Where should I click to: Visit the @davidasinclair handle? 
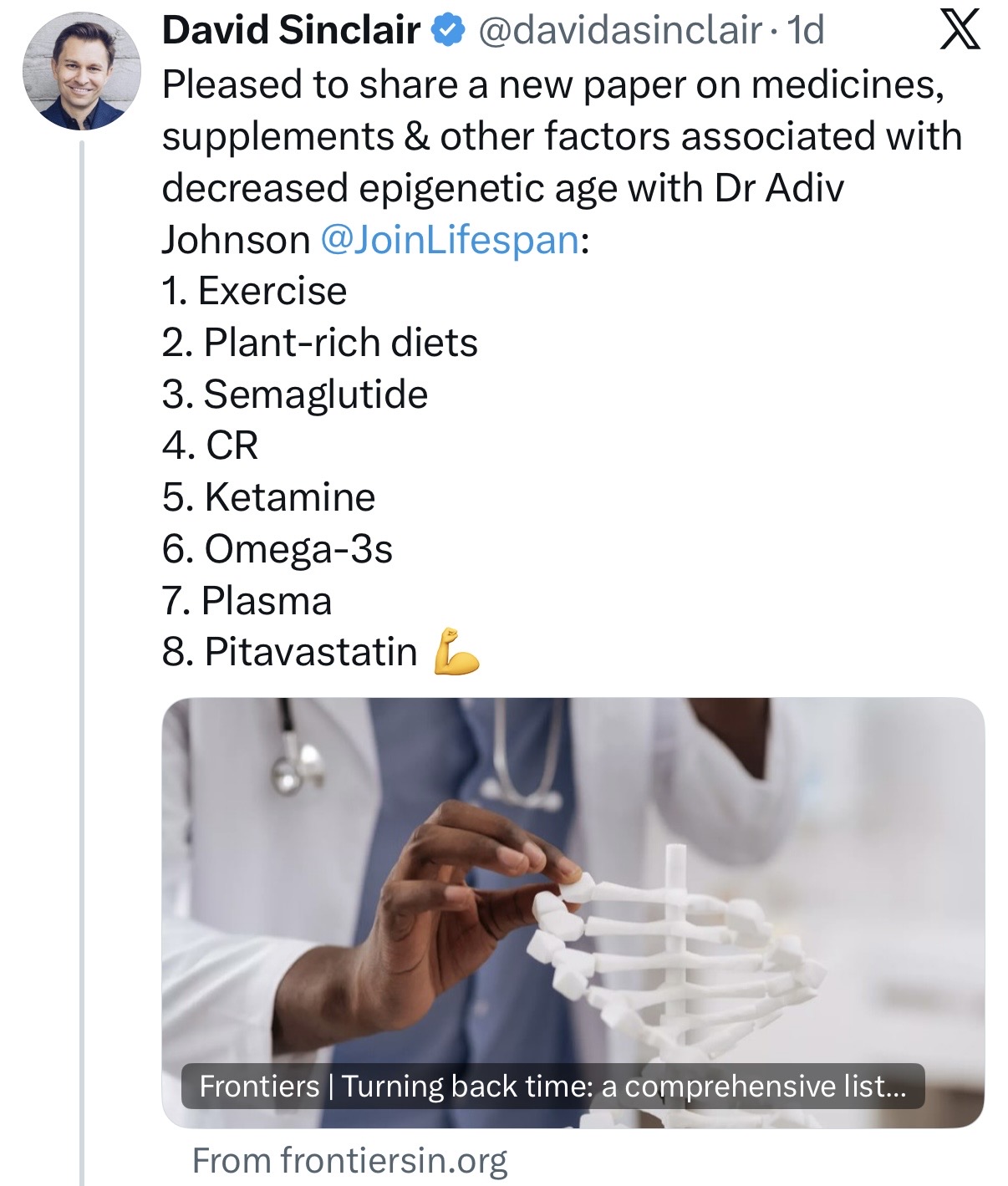620,31
